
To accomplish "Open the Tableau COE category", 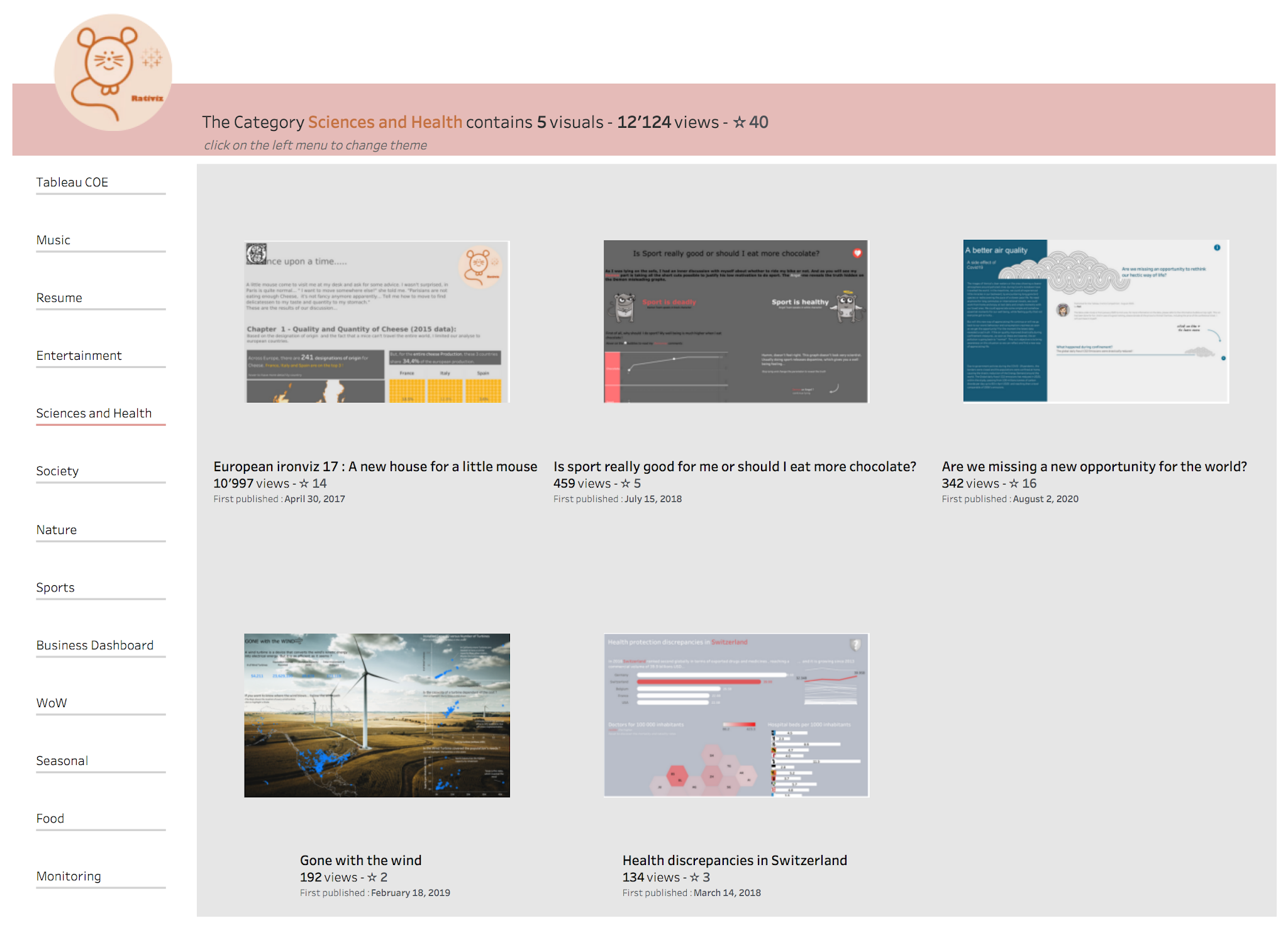I will pos(72,182).
